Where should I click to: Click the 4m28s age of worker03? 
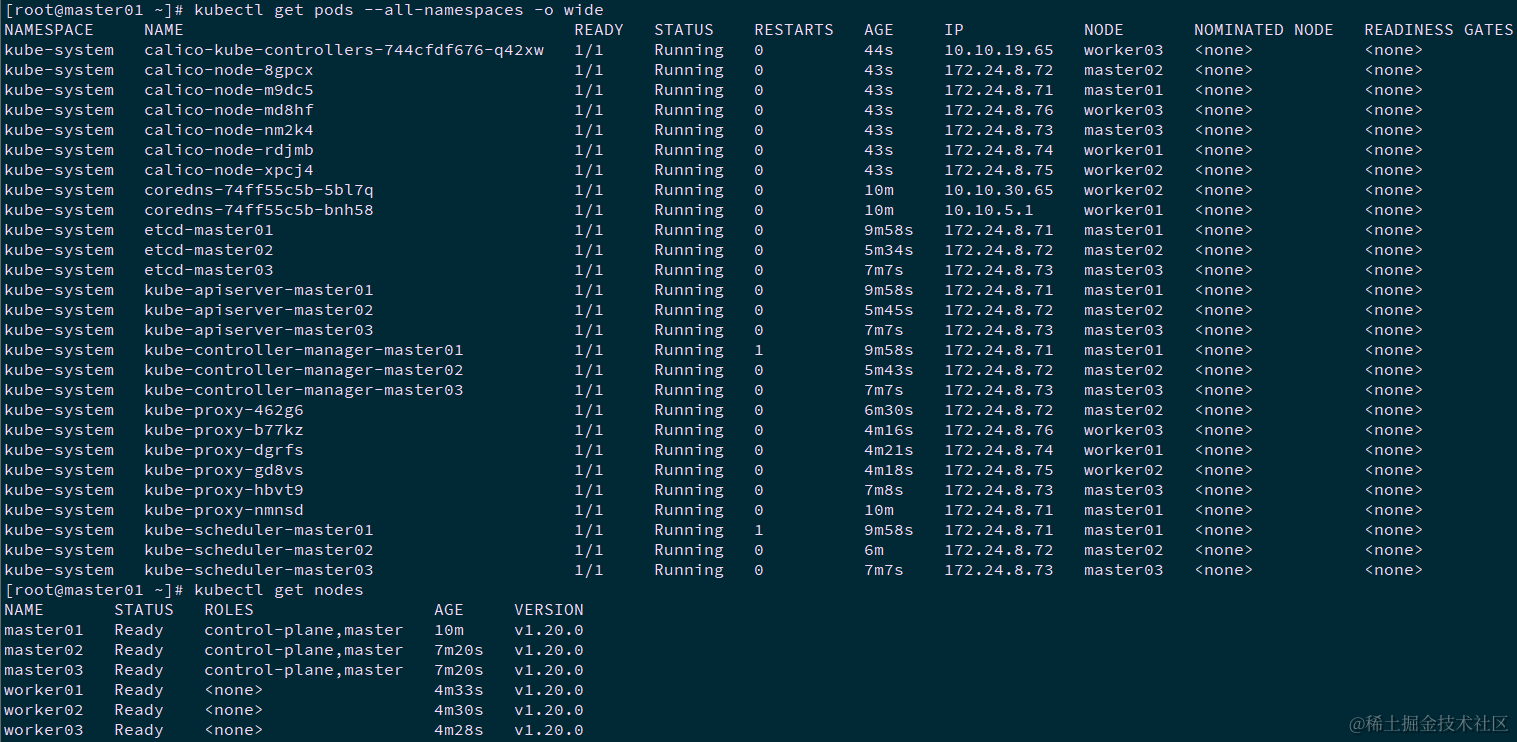pyautogui.click(x=459, y=730)
